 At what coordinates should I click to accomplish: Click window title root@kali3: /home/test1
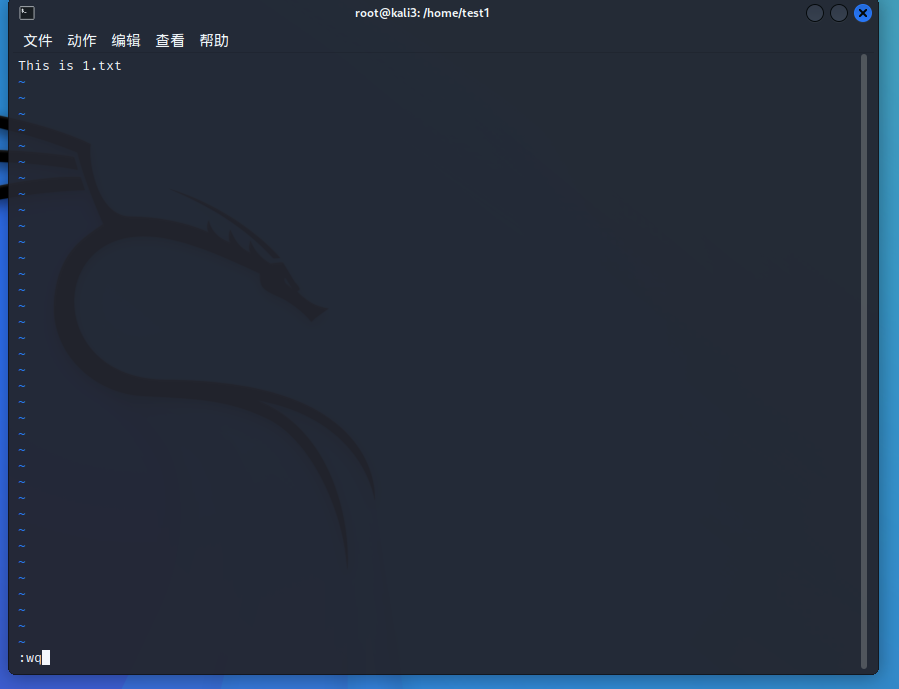tap(422, 13)
